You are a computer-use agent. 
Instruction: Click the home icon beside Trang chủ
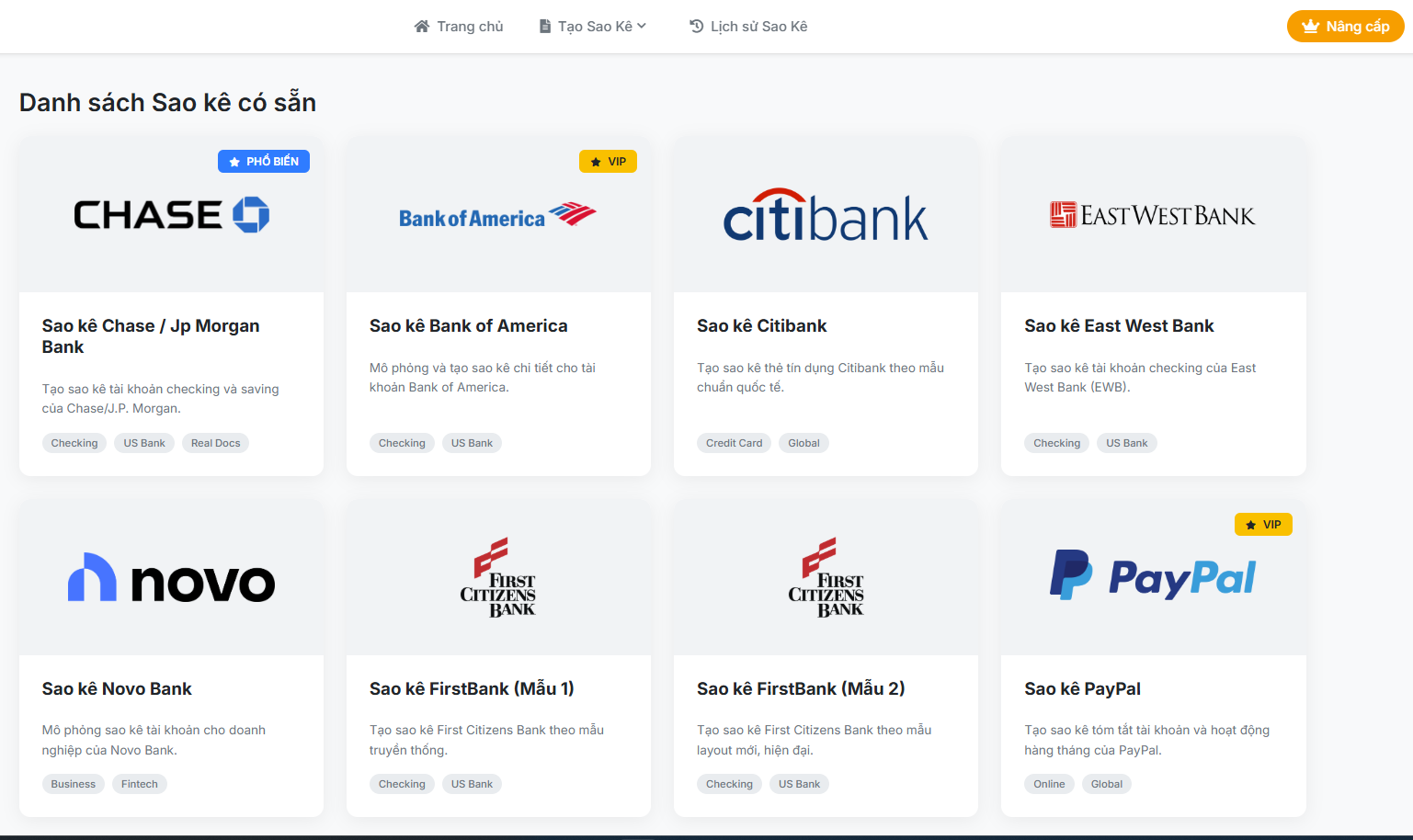[x=422, y=27]
